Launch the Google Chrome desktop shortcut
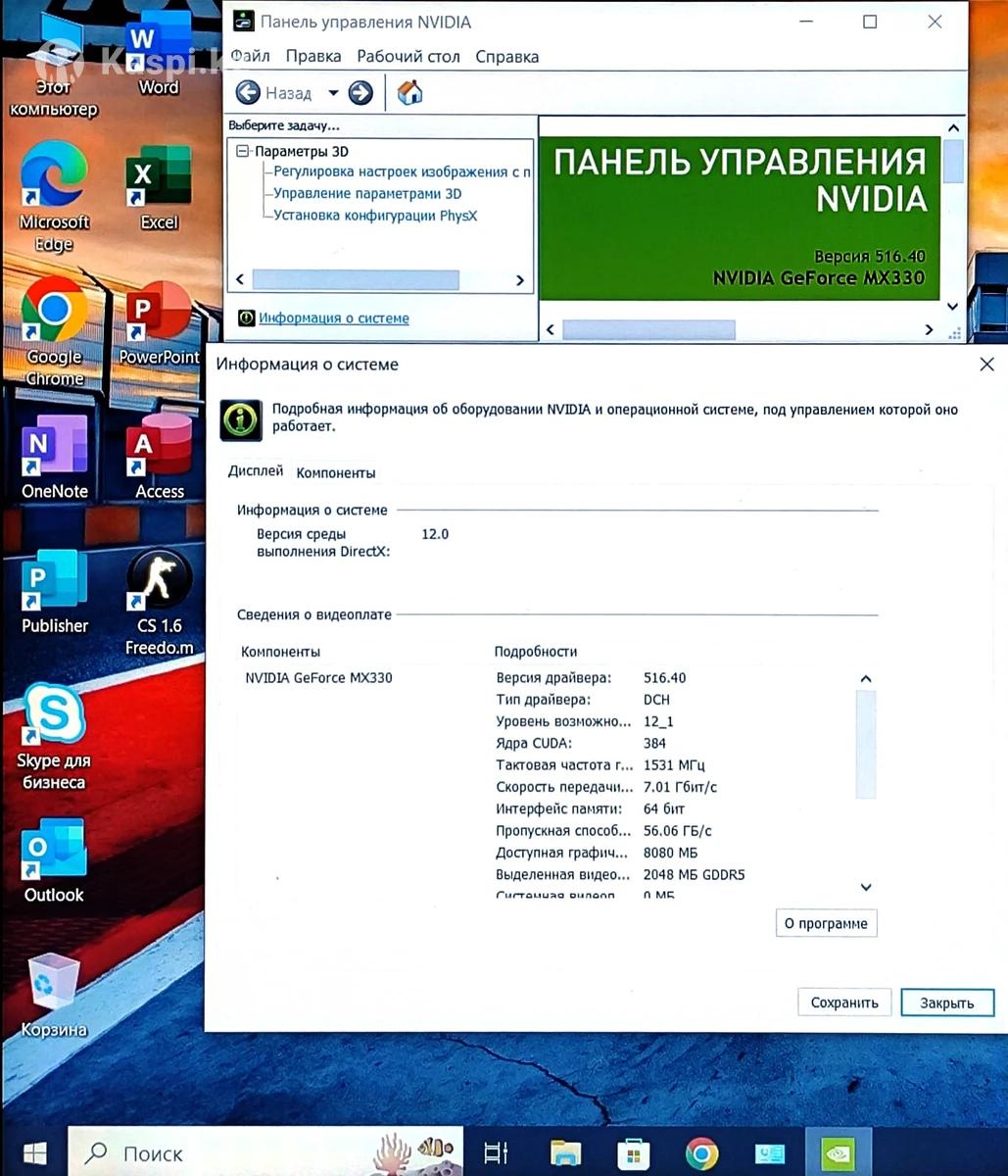 [54, 331]
